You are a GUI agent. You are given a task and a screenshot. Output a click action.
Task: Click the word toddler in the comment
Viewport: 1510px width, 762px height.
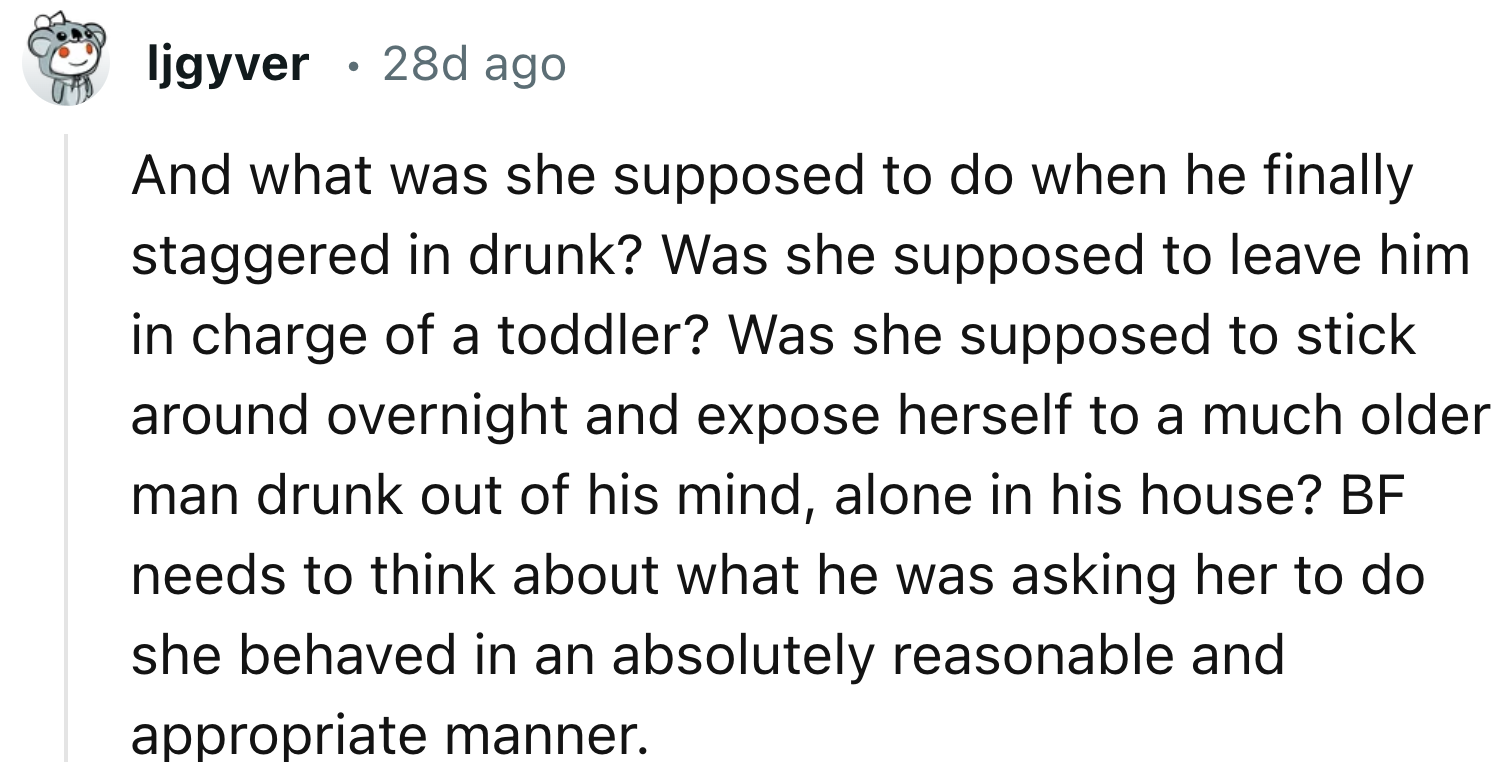(598, 337)
